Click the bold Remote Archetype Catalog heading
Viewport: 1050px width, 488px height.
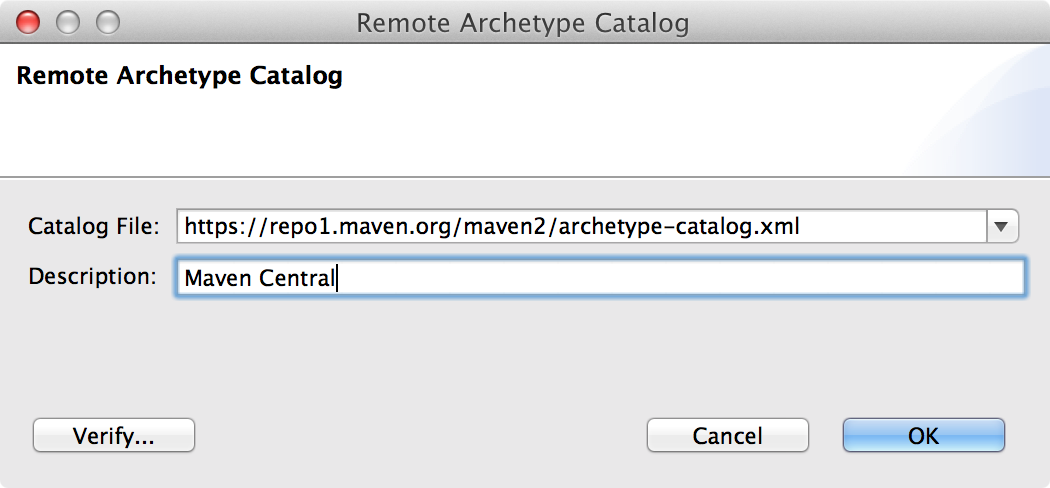[180, 76]
